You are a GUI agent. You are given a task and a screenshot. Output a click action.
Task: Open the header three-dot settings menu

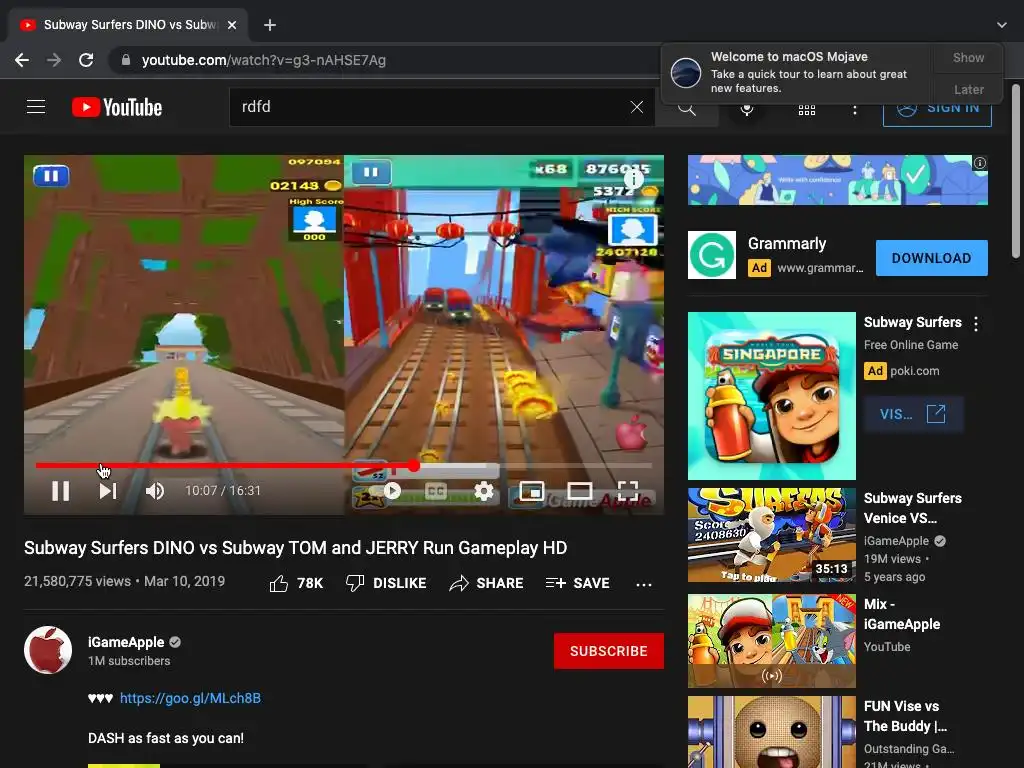(x=855, y=110)
